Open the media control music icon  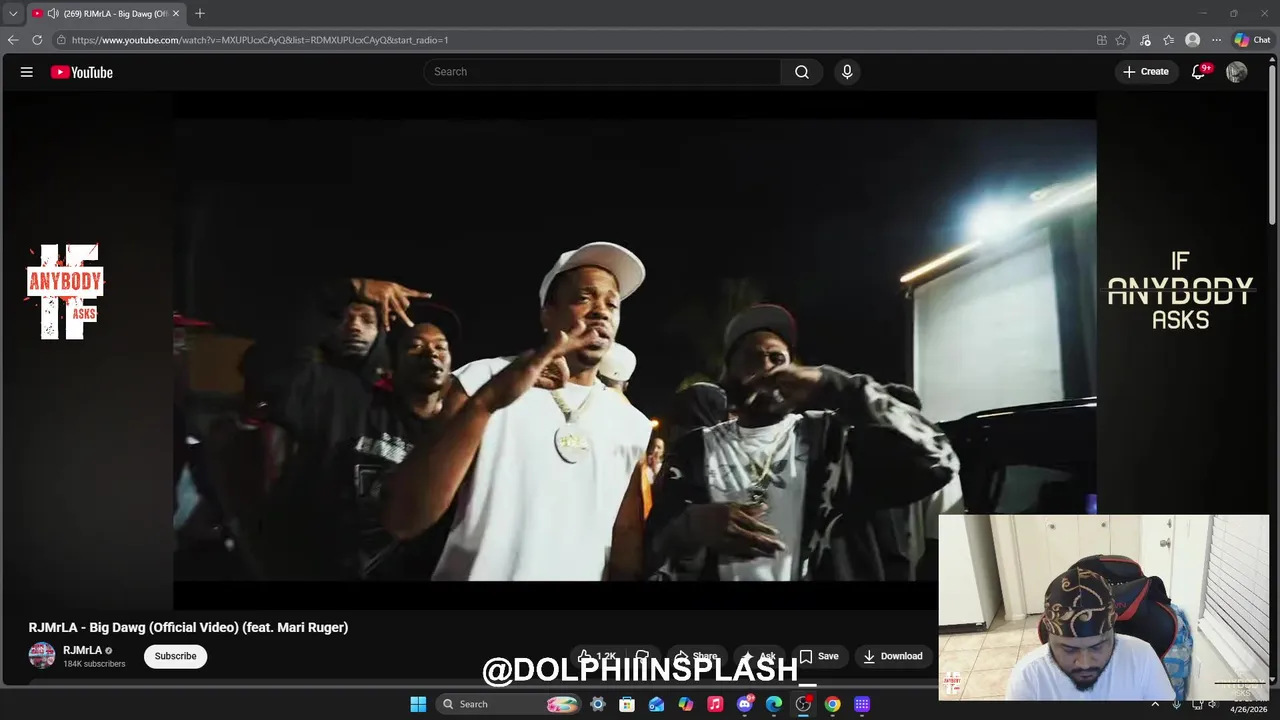(1145, 40)
